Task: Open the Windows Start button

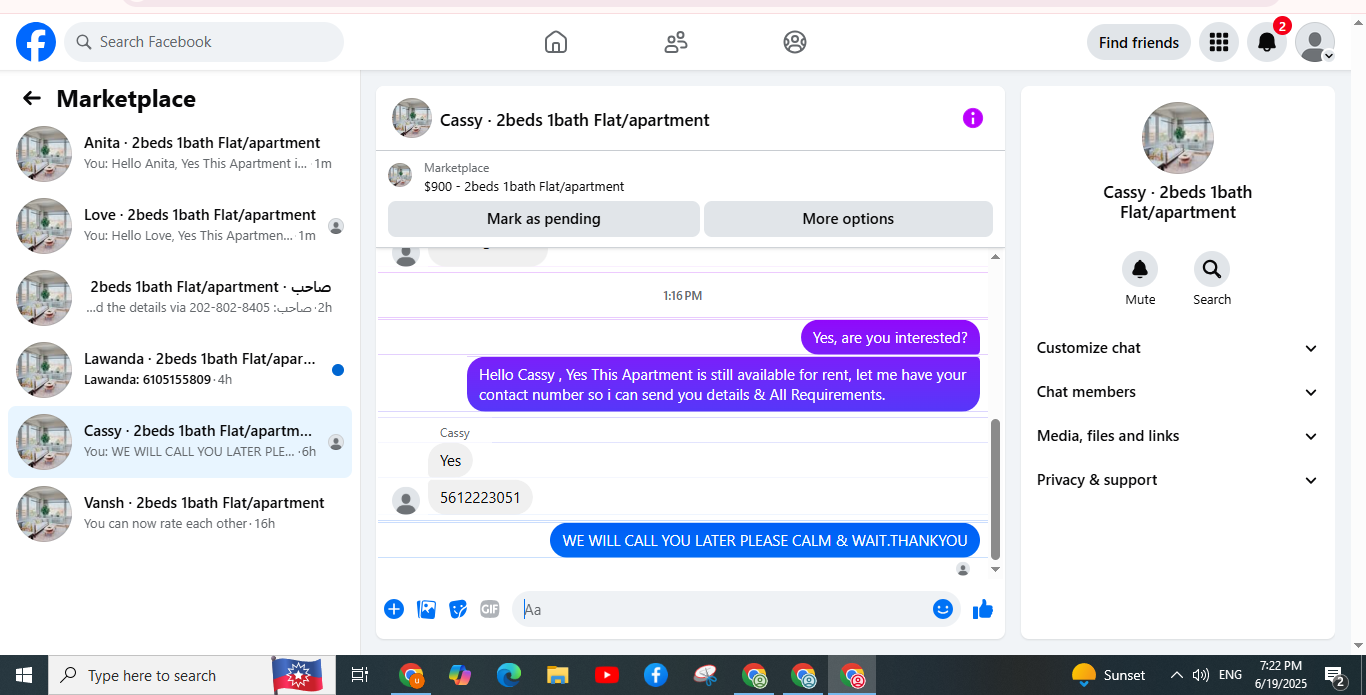Action: point(24,675)
